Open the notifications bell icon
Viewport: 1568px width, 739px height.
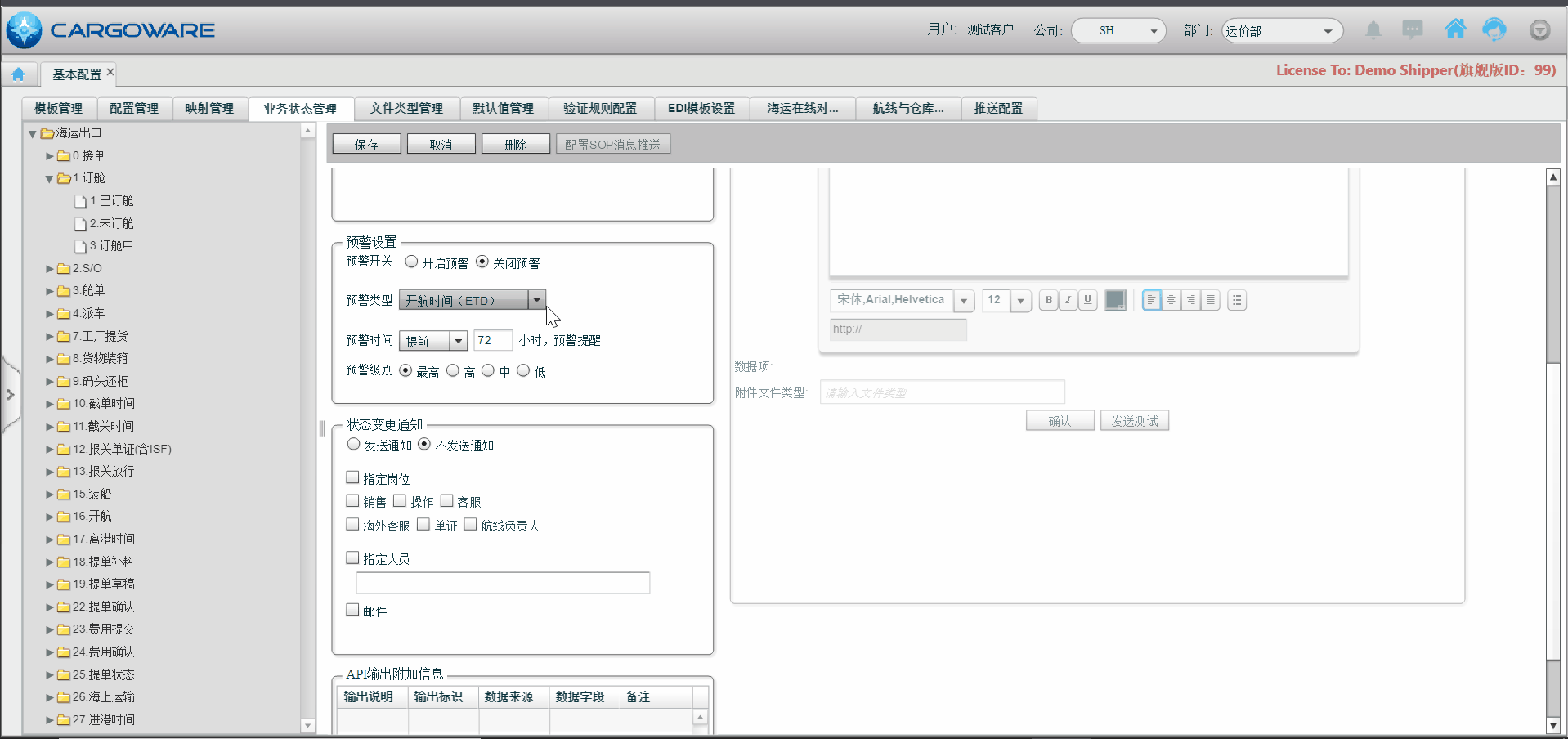[1373, 30]
